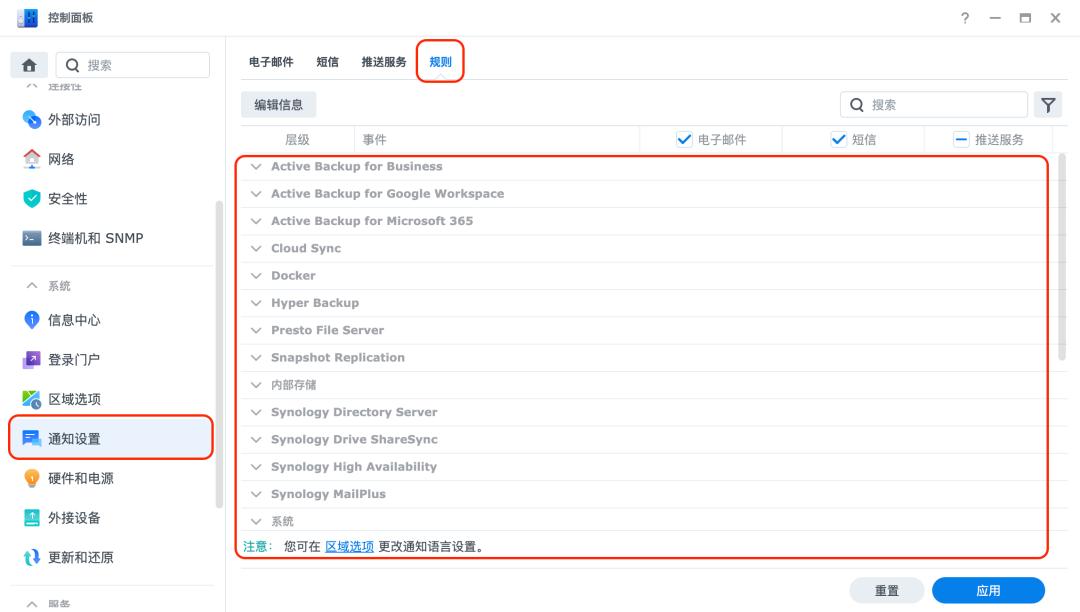
Task: Select 网络 from the sidebar
Action: 62,159
